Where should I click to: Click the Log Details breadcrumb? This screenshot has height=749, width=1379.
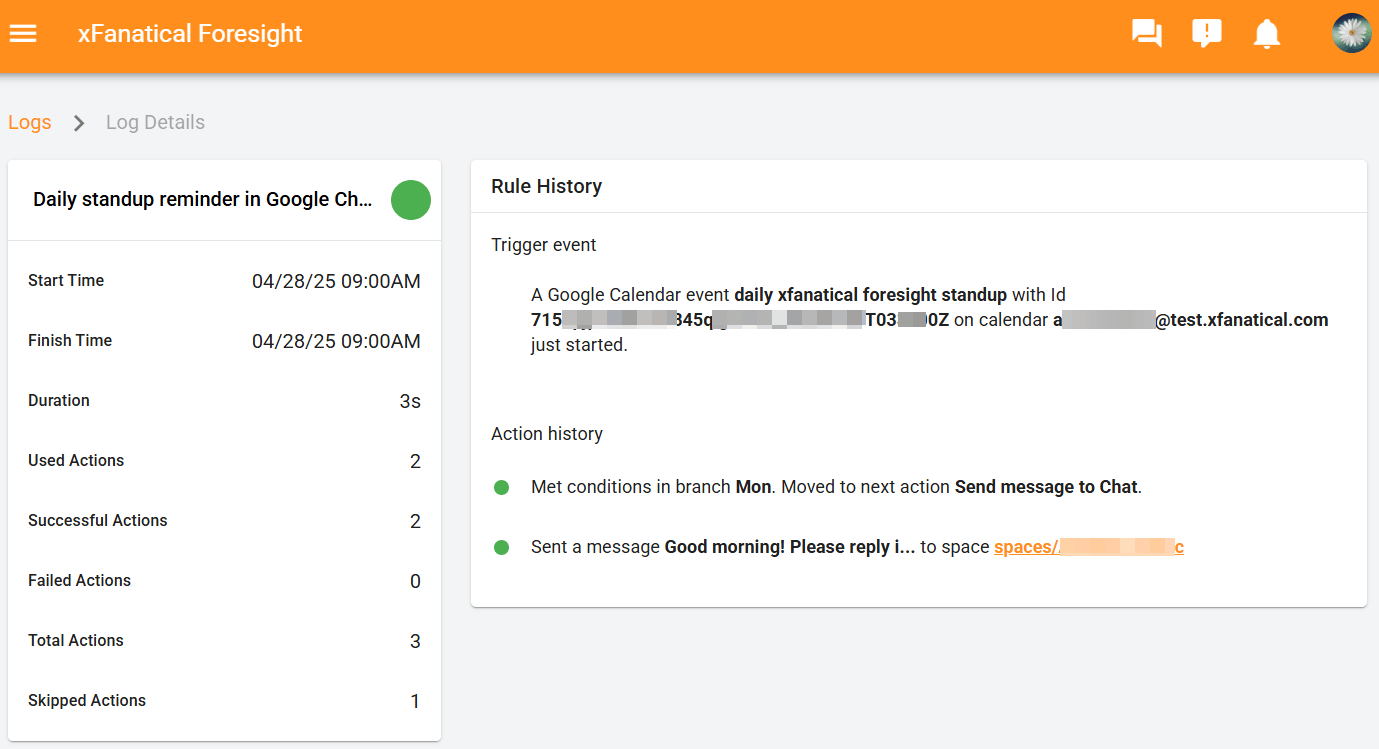pos(155,122)
